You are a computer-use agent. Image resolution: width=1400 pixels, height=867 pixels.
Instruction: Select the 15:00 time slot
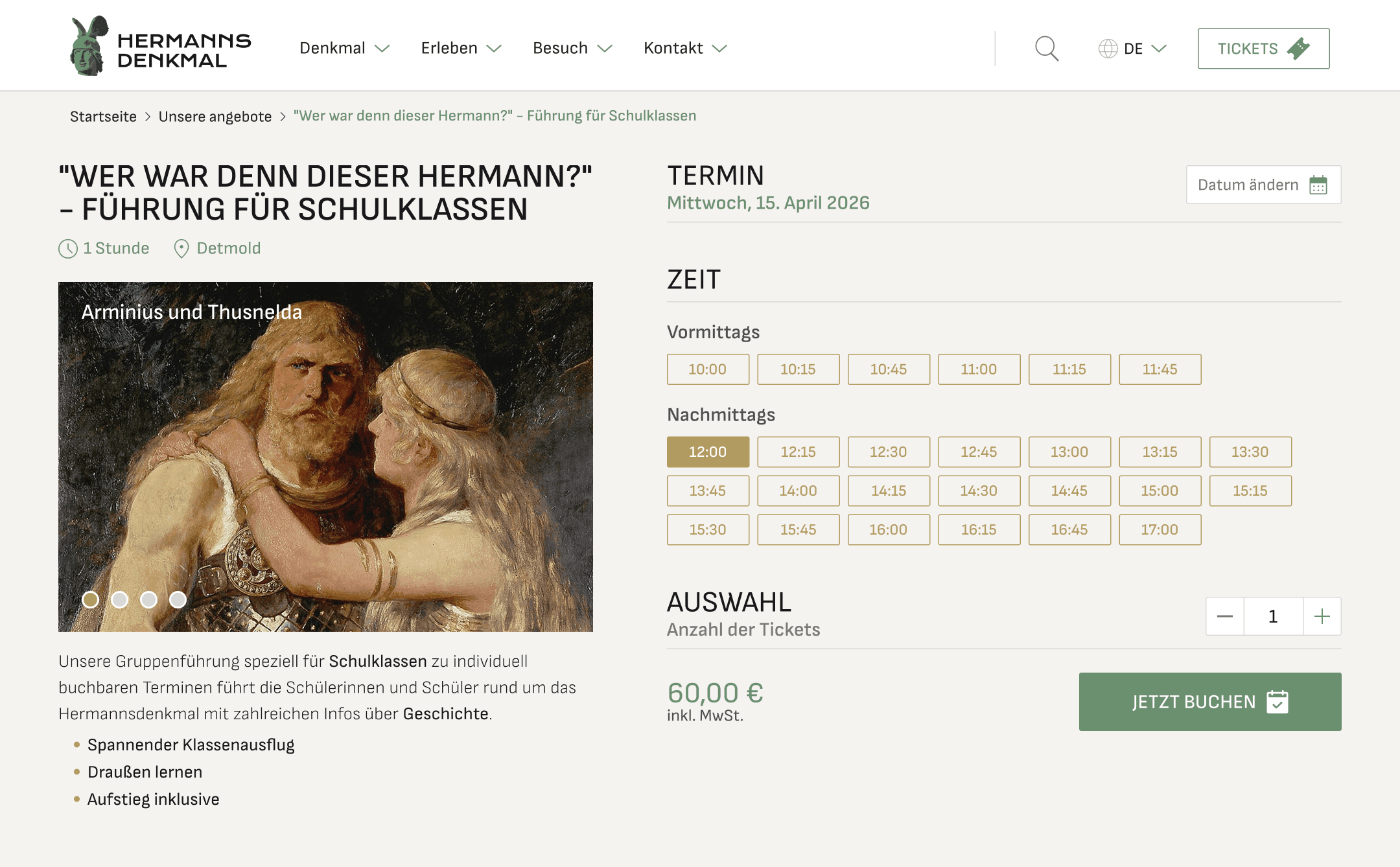coord(1160,491)
